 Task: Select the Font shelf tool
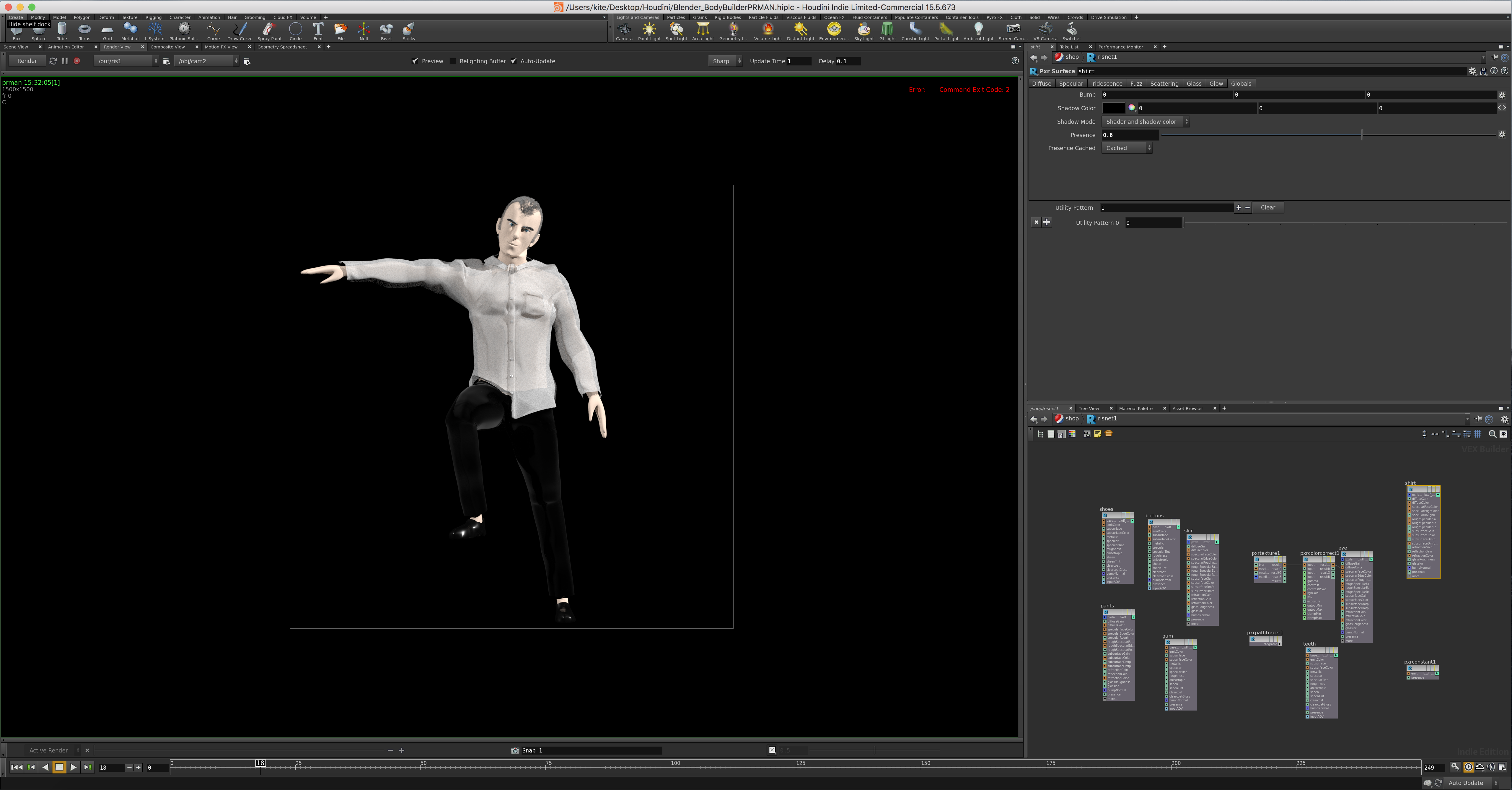pos(318,31)
